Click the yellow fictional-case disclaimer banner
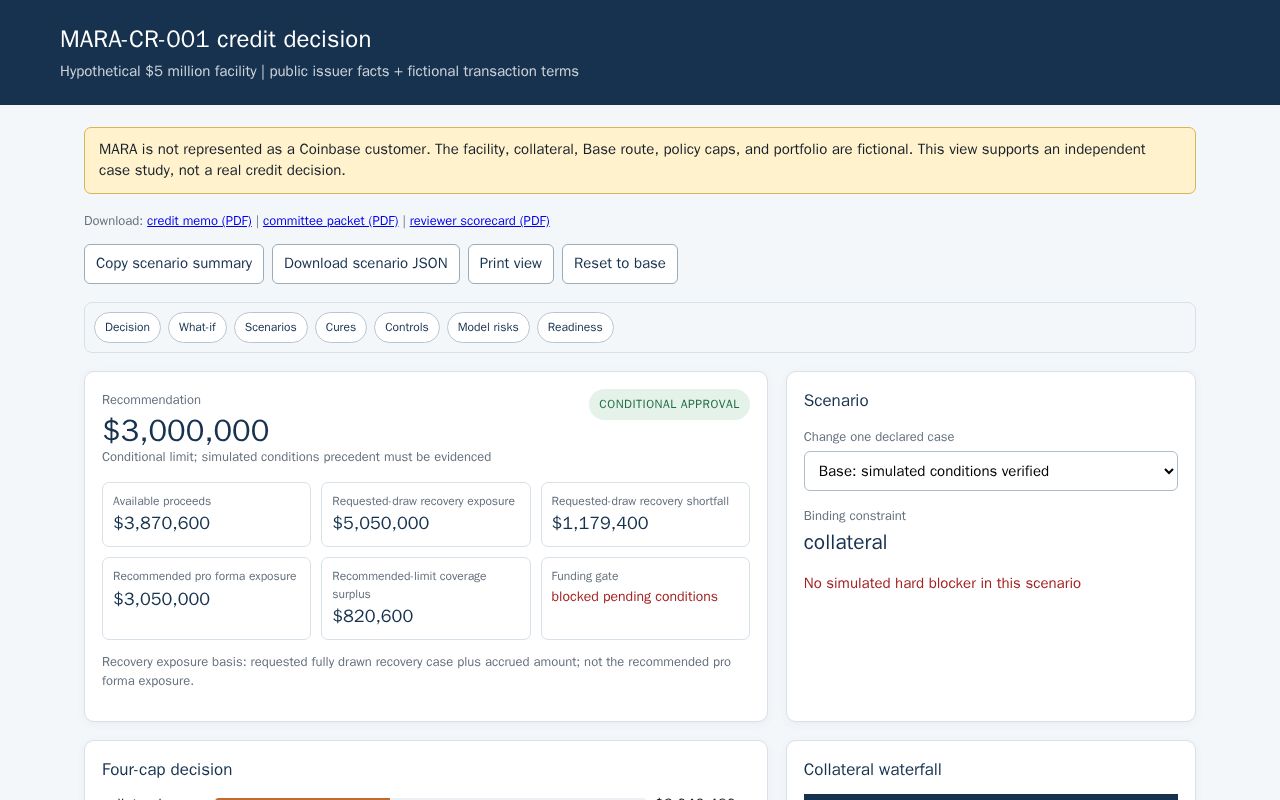 (640, 160)
